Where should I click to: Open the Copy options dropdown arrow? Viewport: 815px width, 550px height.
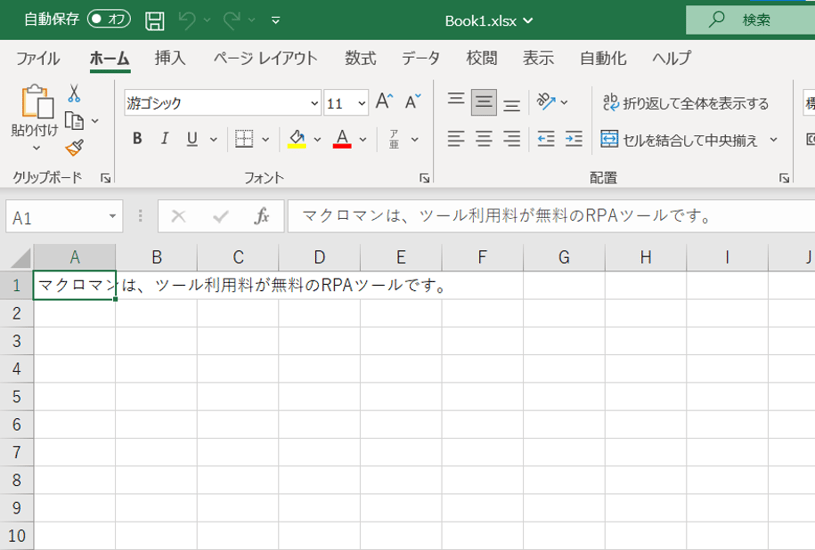[x=95, y=121]
